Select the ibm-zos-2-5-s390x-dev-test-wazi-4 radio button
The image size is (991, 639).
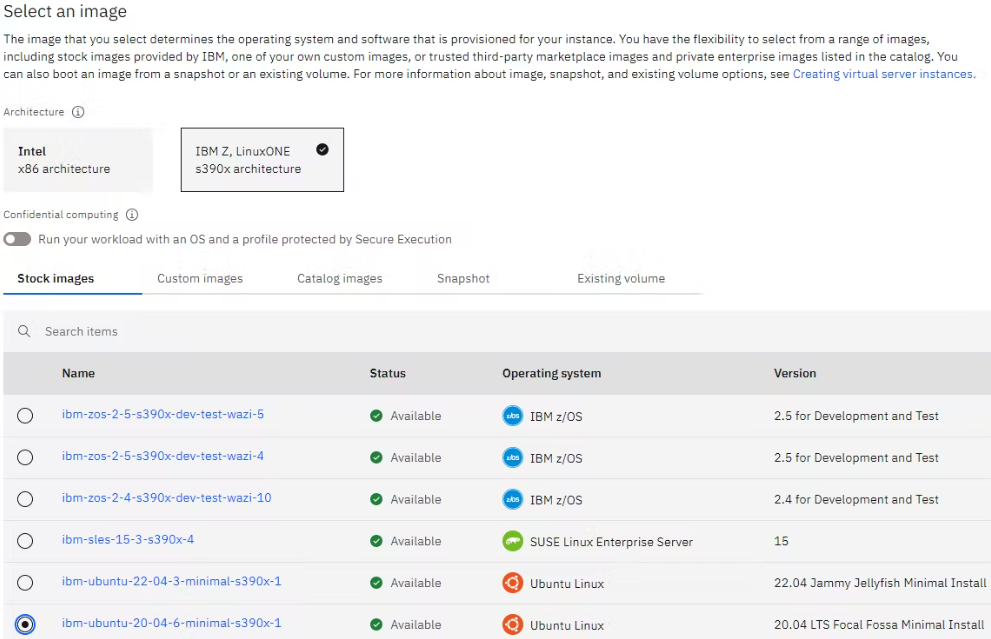click(25, 458)
